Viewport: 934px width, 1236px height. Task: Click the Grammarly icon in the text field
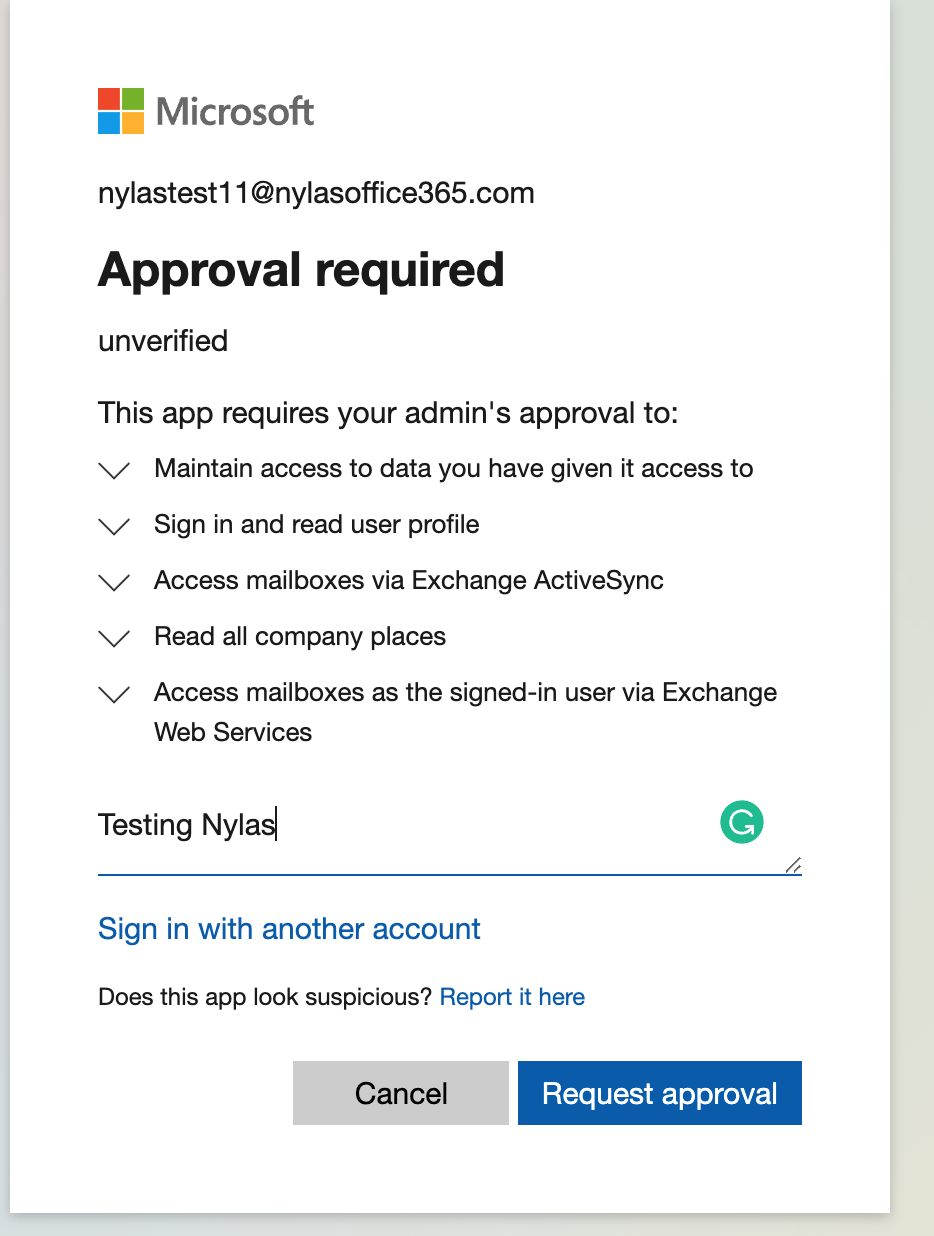[741, 822]
